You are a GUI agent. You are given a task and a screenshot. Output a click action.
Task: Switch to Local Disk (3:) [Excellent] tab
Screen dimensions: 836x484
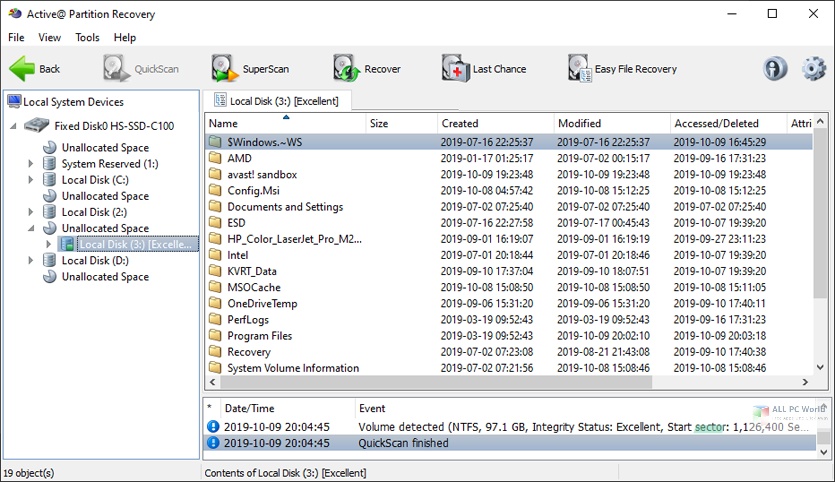[x=276, y=101]
